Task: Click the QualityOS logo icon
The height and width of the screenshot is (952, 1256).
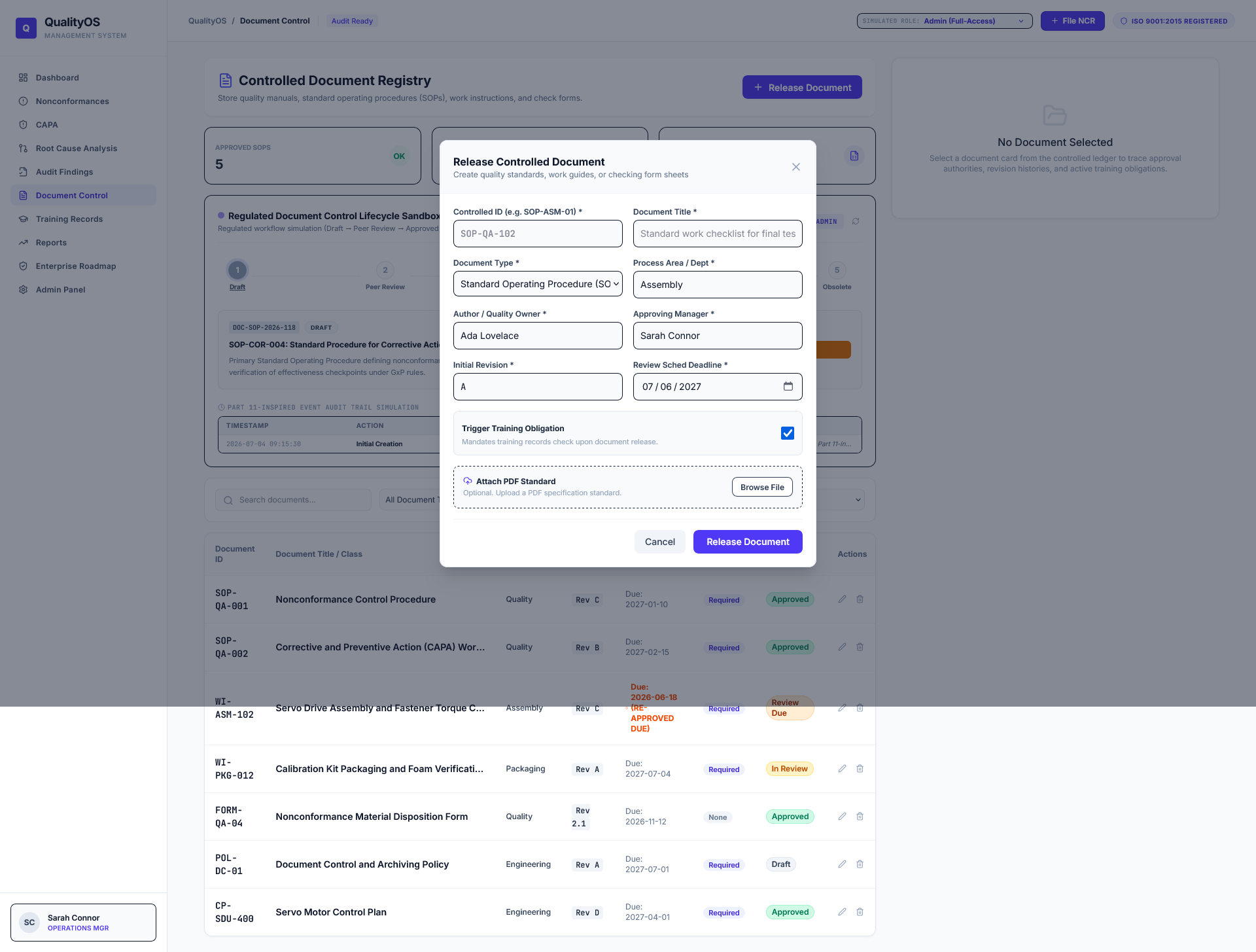Action: tap(26, 28)
